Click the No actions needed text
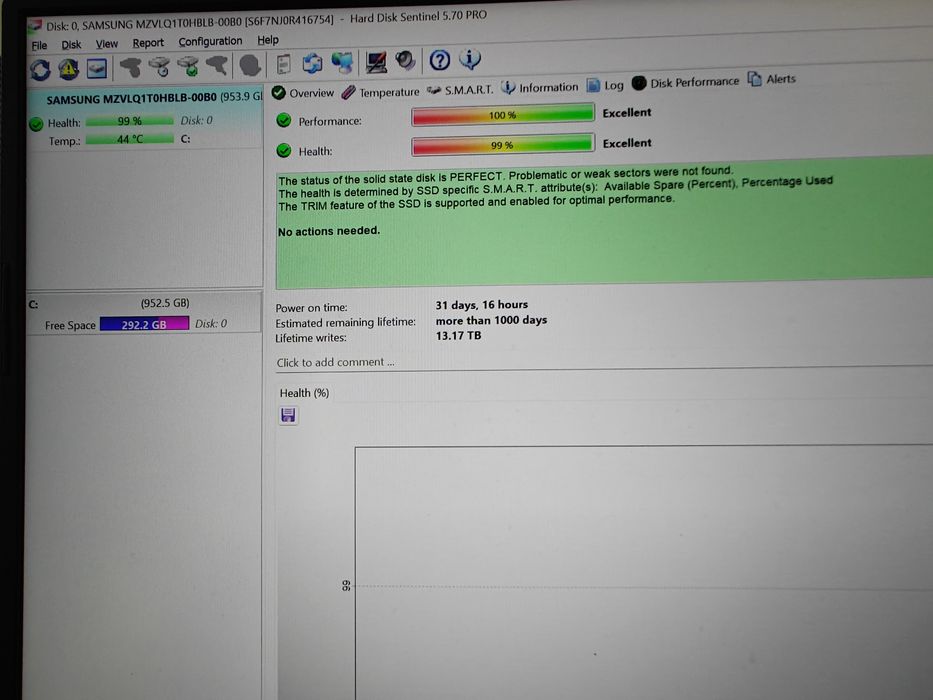933x700 pixels. click(x=328, y=231)
